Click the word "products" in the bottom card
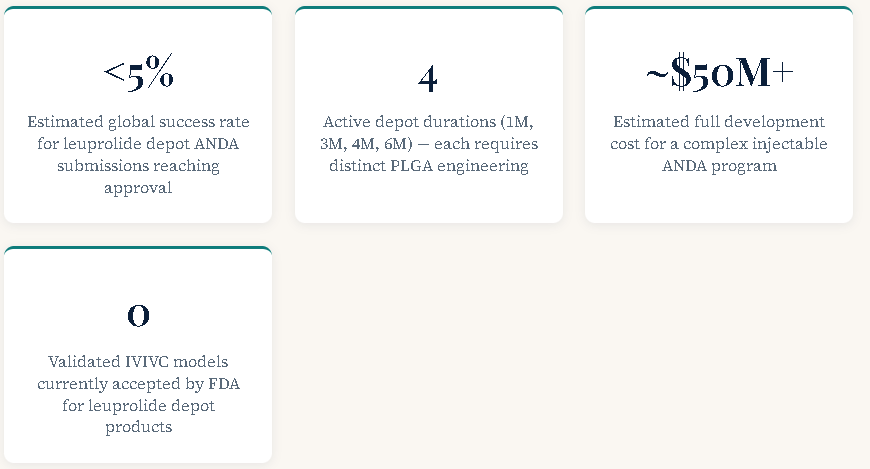Image resolution: width=870 pixels, height=469 pixels. pos(138,427)
